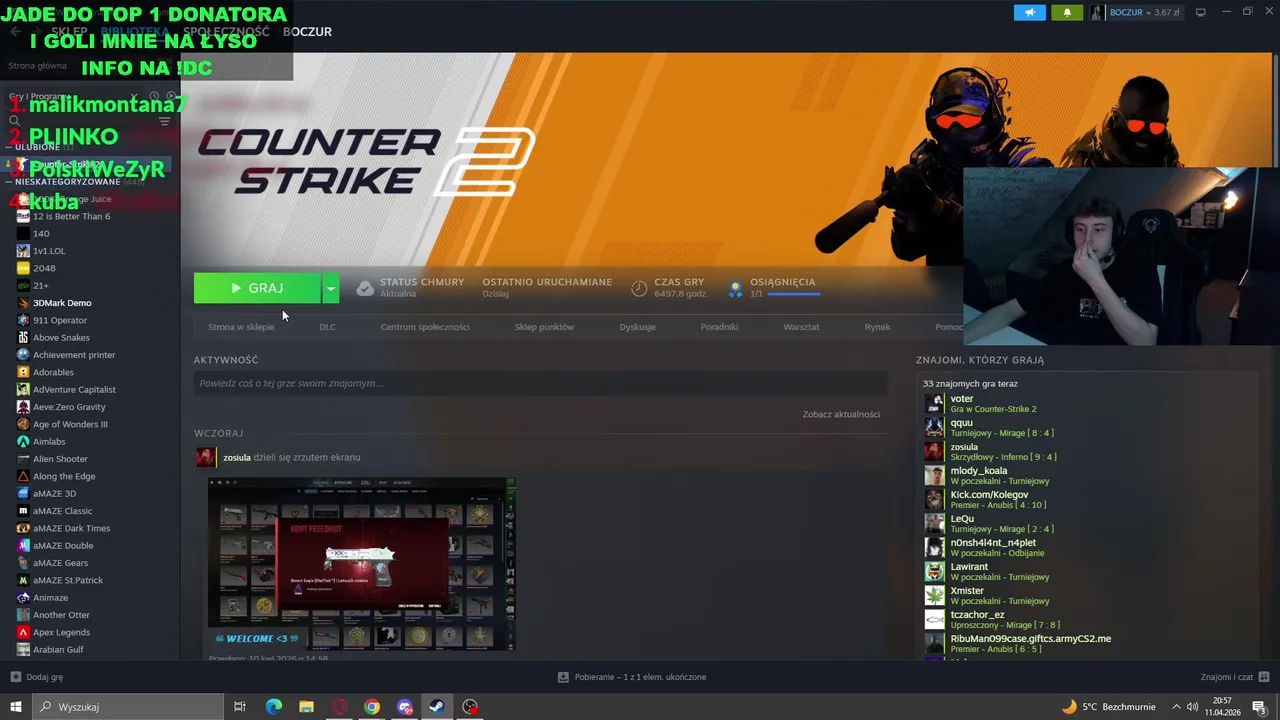Screen dimensions: 1280x720
Task: Select Along the Edge entry
Action: tap(64, 476)
